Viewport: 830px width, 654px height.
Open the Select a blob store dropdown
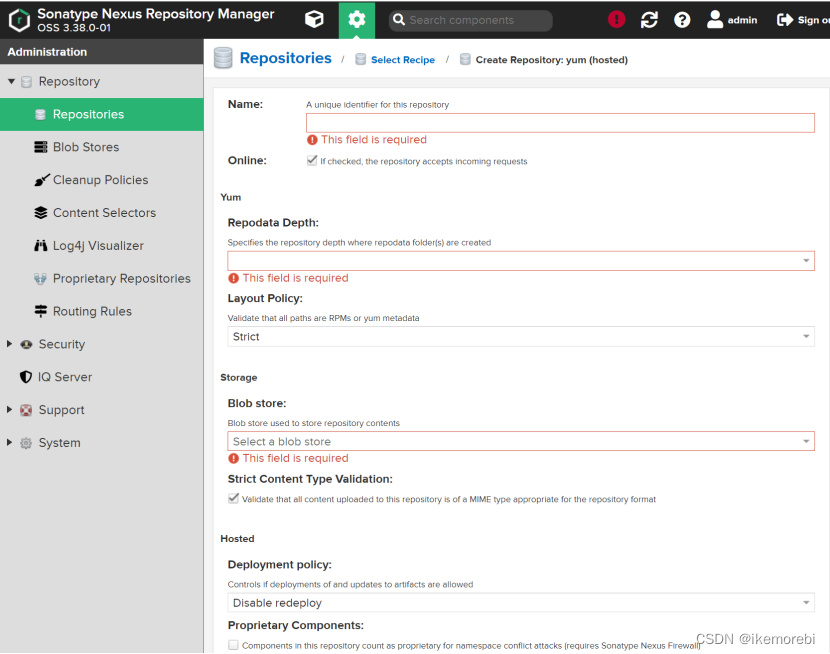click(x=521, y=441)
